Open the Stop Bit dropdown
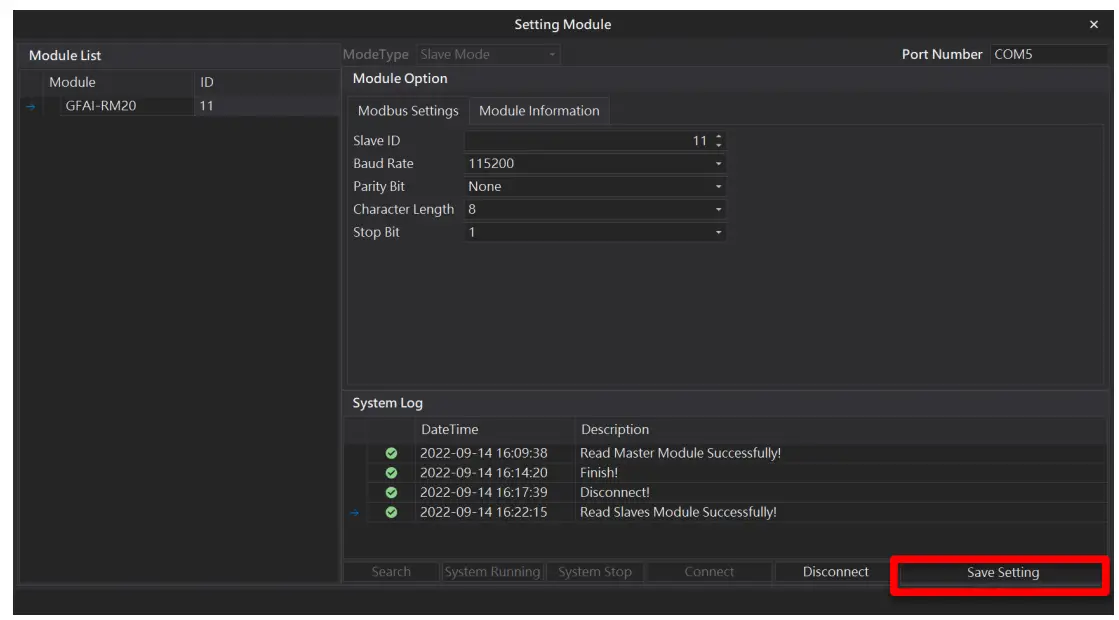 [x=719, y=232]
